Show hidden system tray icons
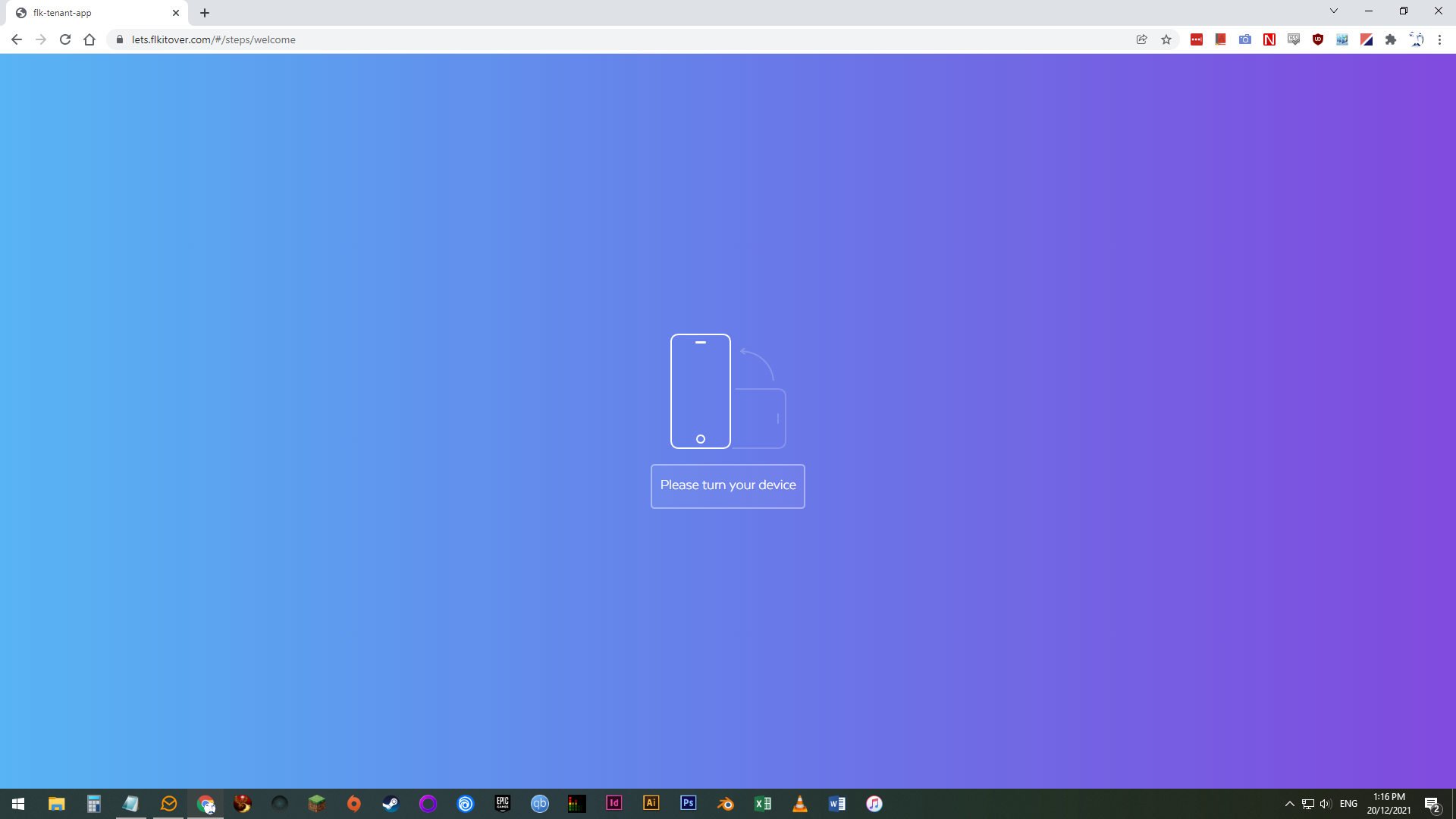1456x819 pixels. 1289,804
